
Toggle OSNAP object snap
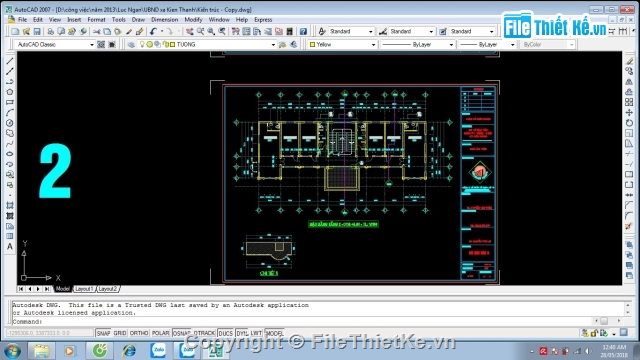[182, 333]
